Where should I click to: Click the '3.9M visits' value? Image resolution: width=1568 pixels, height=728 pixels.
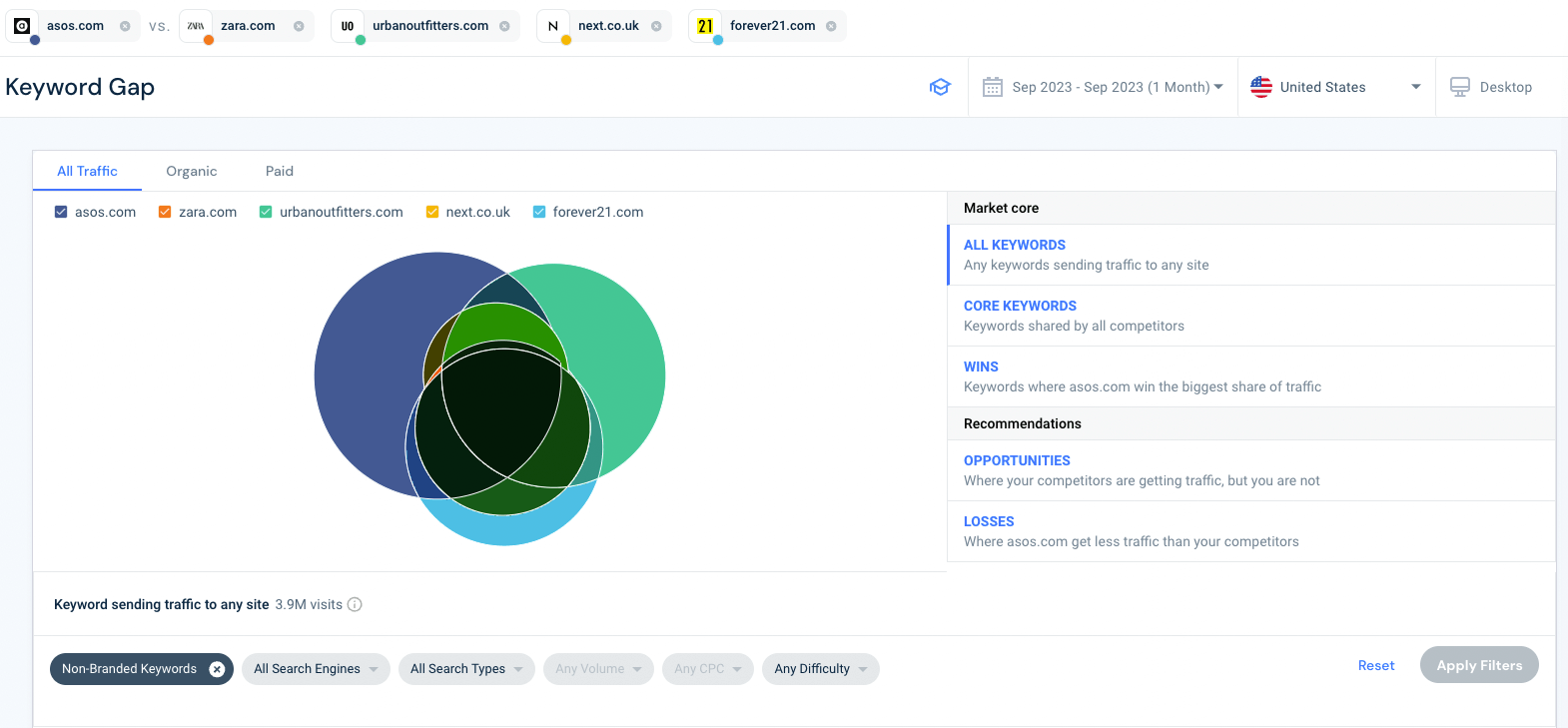(x=309, y=604)
